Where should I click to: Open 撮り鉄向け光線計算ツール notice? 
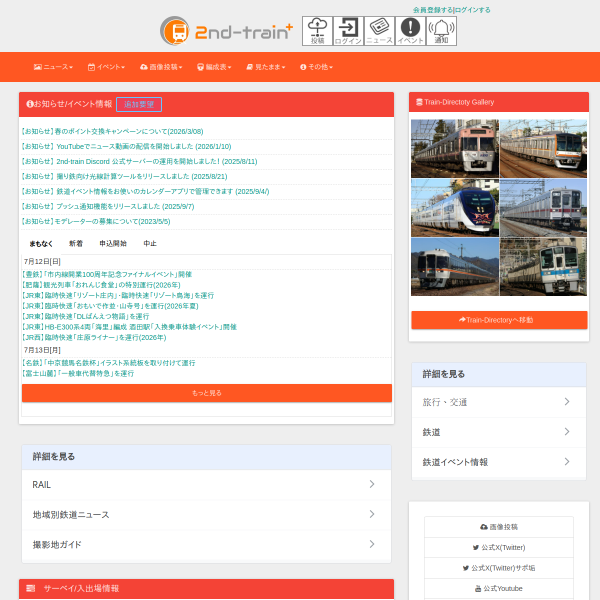(124, 176)
